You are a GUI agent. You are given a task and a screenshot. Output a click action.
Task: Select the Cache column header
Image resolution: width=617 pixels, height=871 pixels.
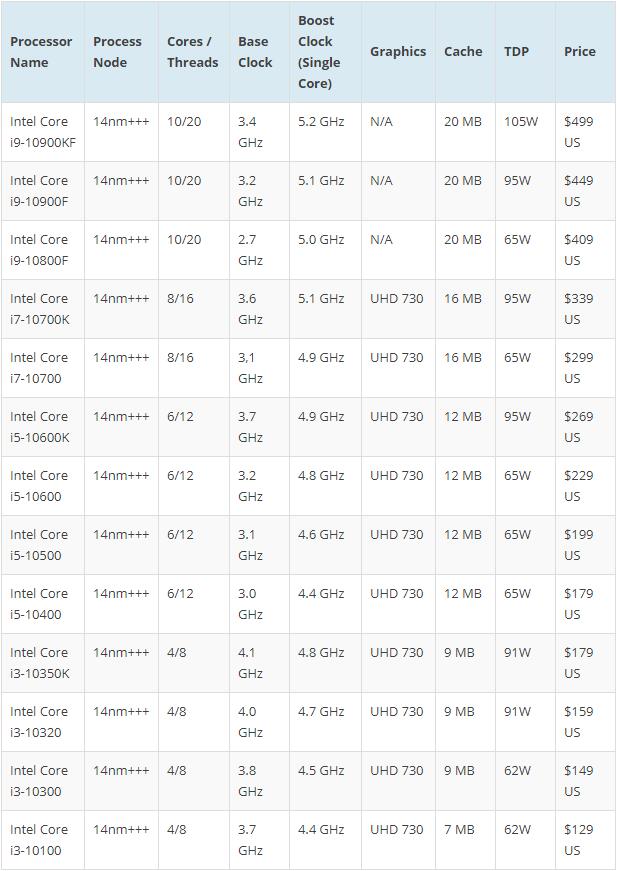pyautogui.click(x=463, y=52)
